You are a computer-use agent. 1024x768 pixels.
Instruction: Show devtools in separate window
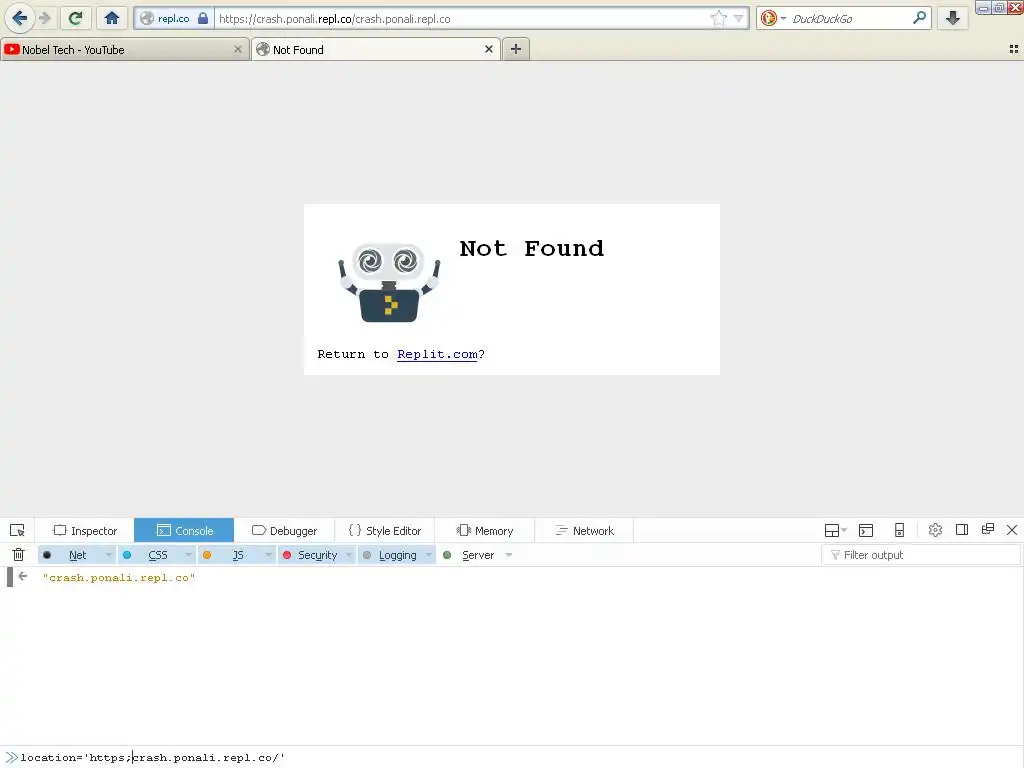click(x=987, y=530)
